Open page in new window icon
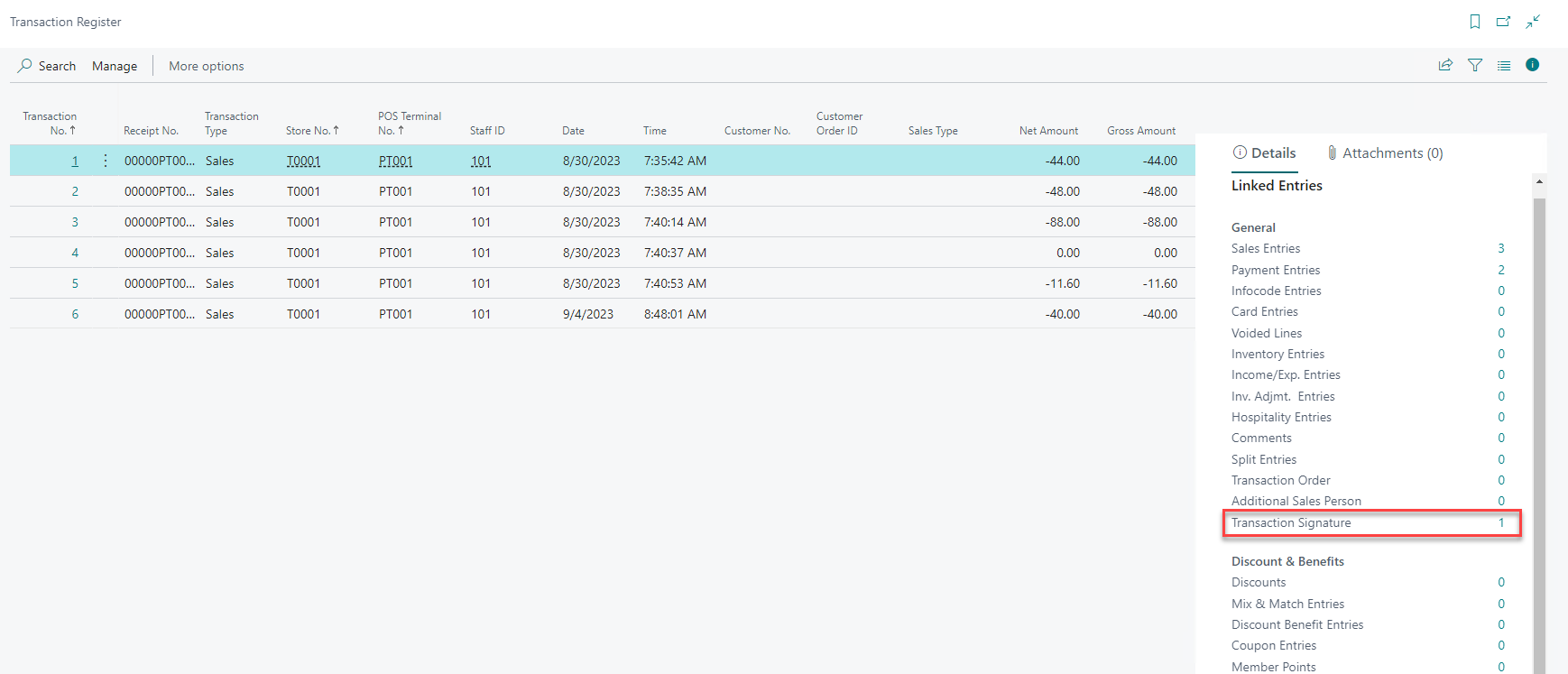 coord(1503,22)
